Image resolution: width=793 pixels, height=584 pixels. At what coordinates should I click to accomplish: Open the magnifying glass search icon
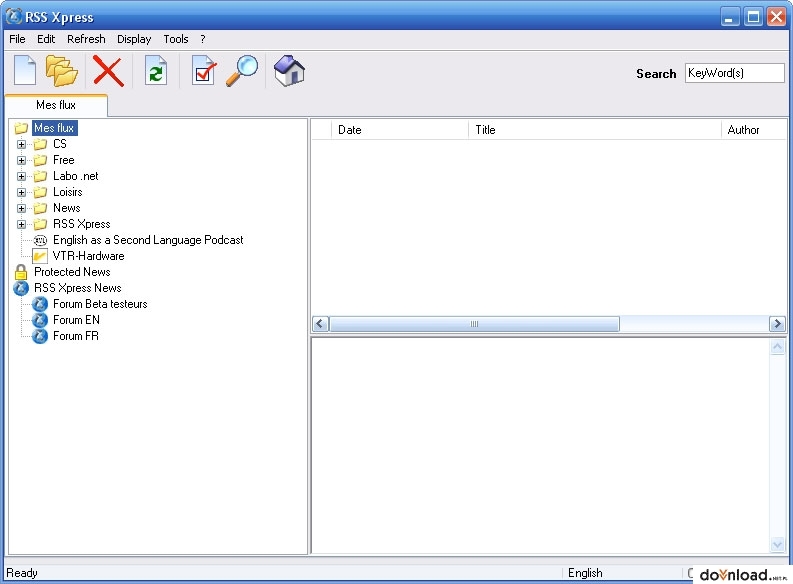(242, 70)
